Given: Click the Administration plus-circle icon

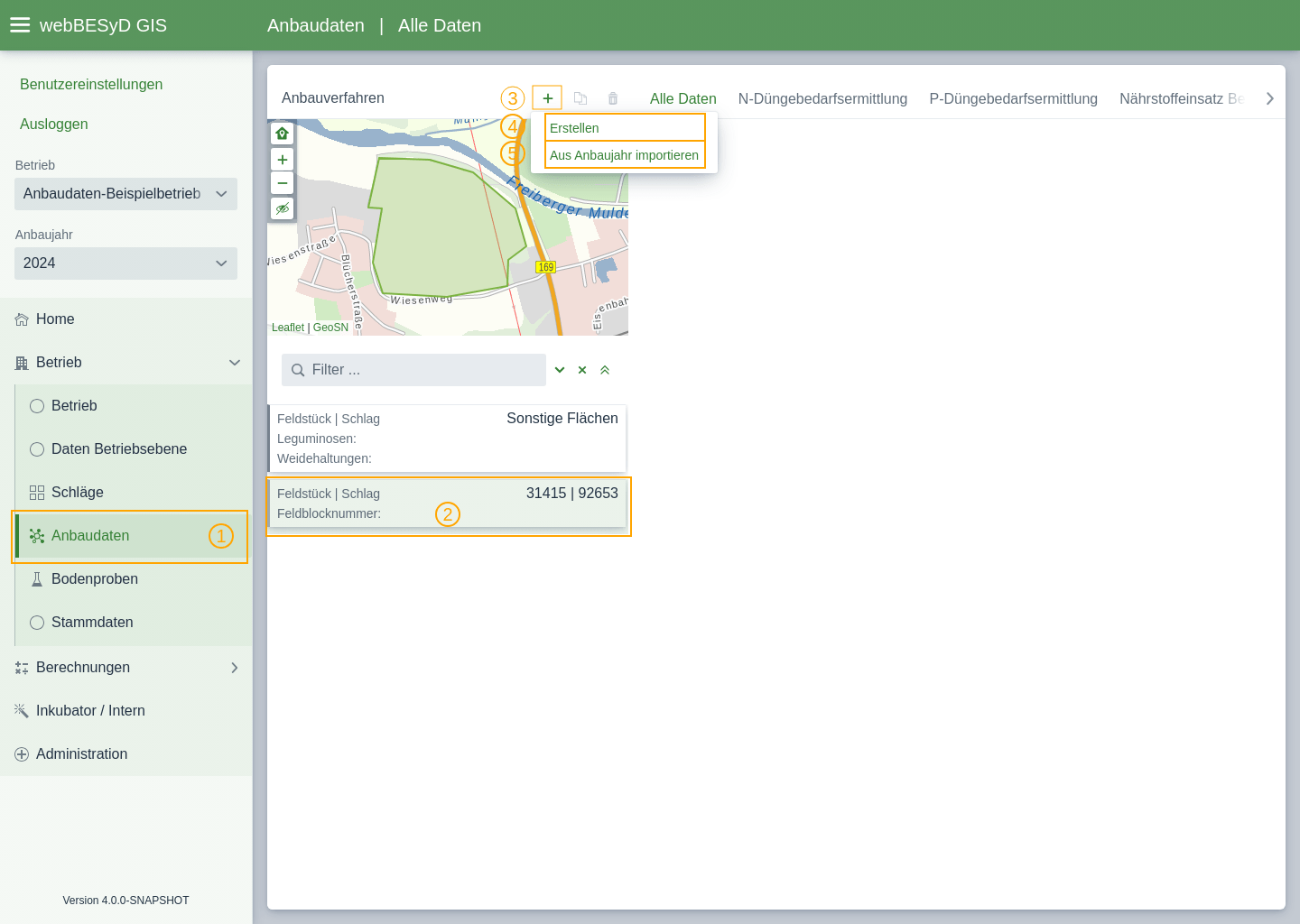Looking at the screenshot, I should pos(22,754).
